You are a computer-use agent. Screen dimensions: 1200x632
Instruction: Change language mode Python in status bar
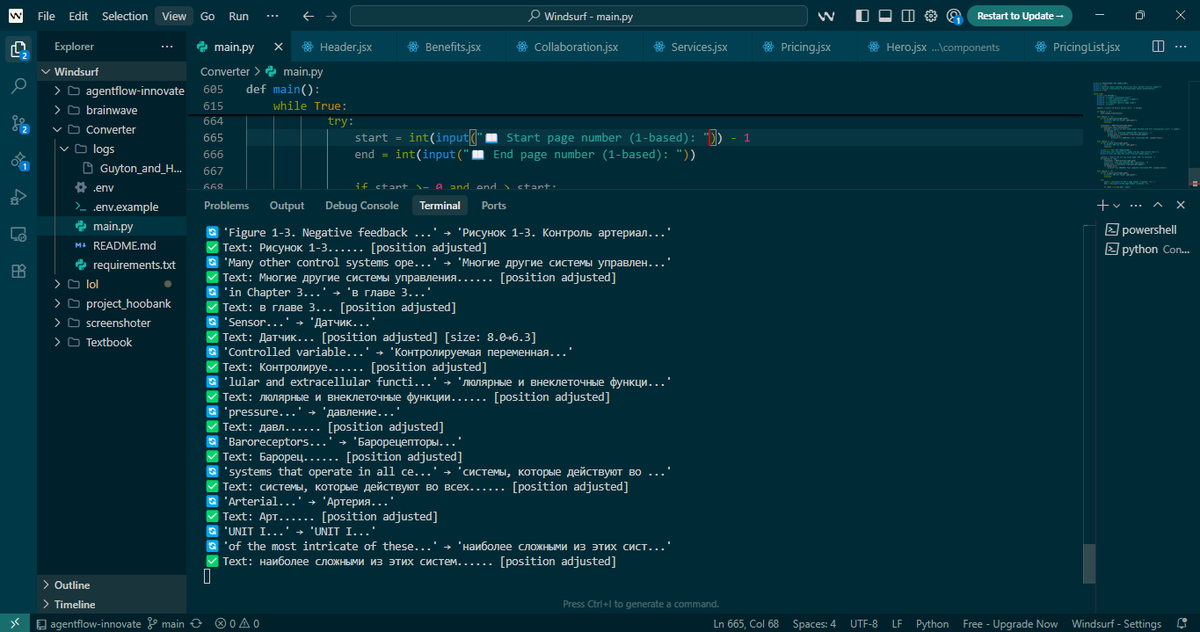point(932,623)
